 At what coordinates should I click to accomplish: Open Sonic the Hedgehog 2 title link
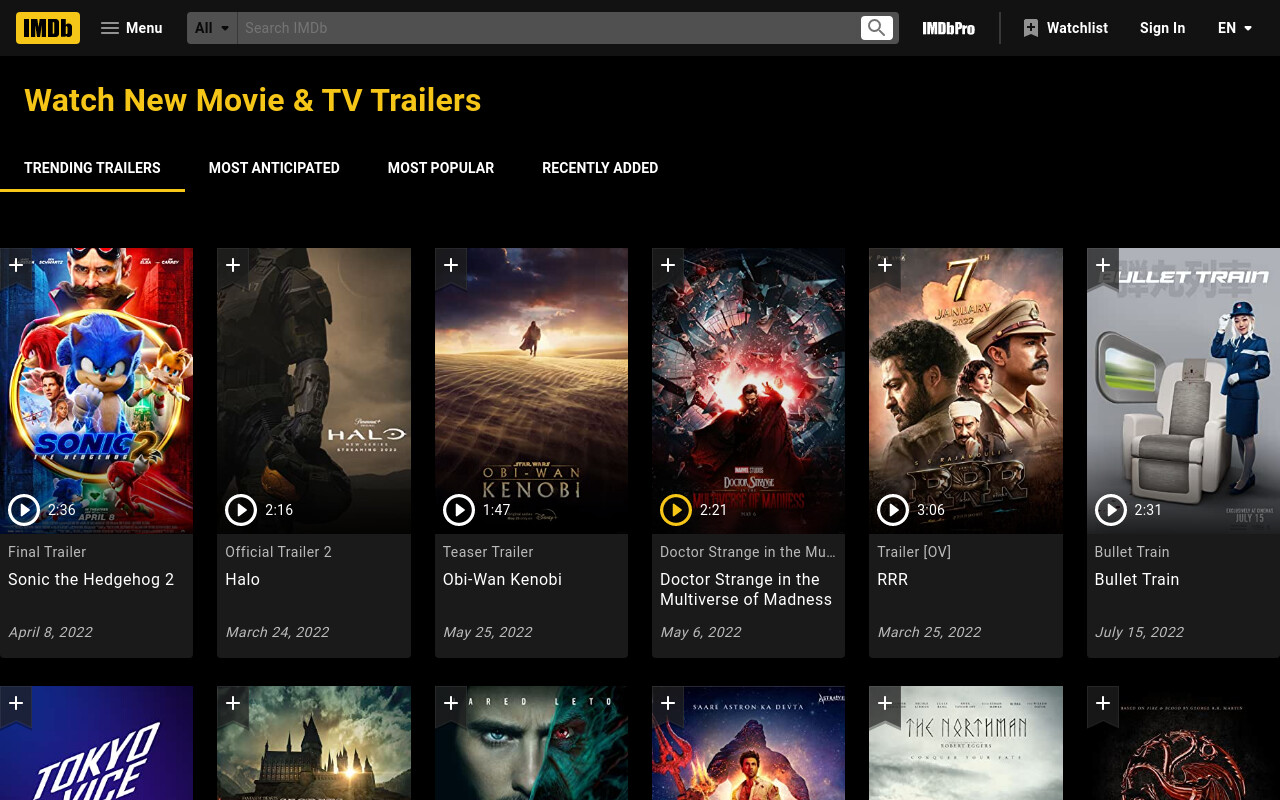91,579
